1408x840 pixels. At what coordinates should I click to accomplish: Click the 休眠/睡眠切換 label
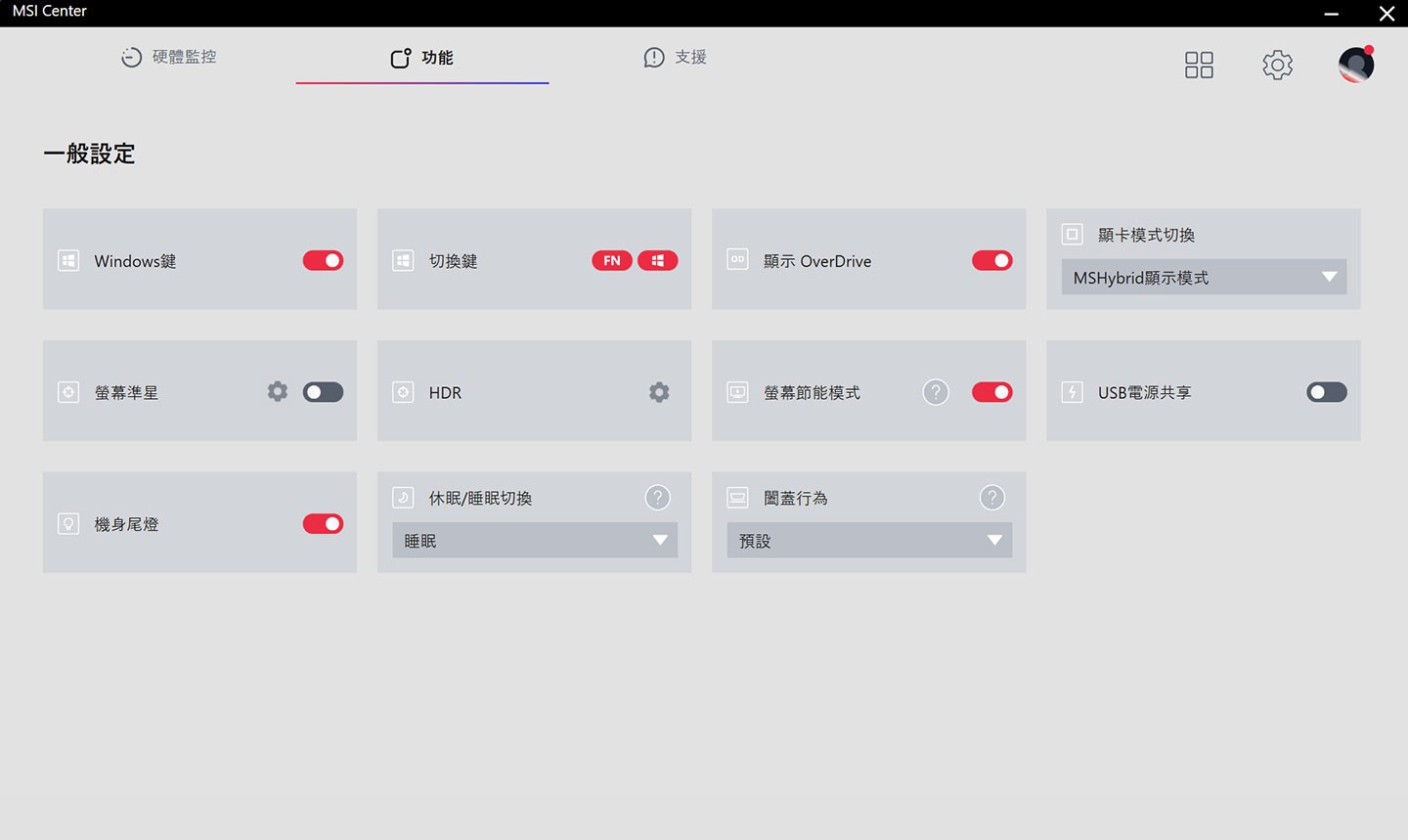[x=480, y=499]
